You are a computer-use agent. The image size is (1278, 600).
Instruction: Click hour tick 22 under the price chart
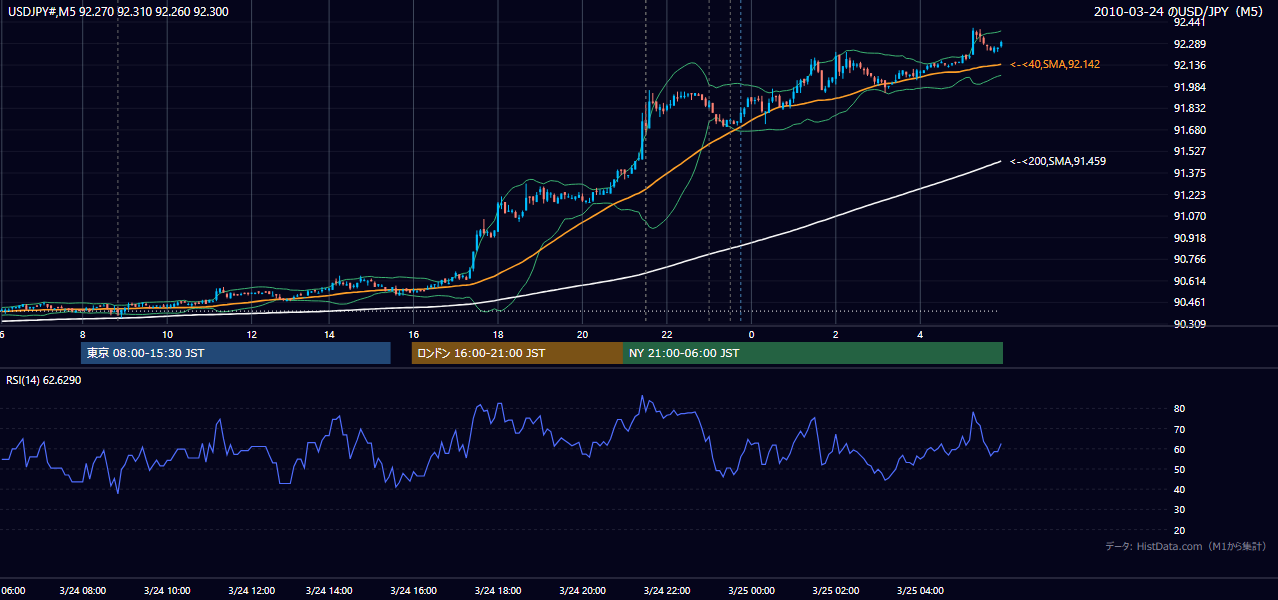point(666,334)
